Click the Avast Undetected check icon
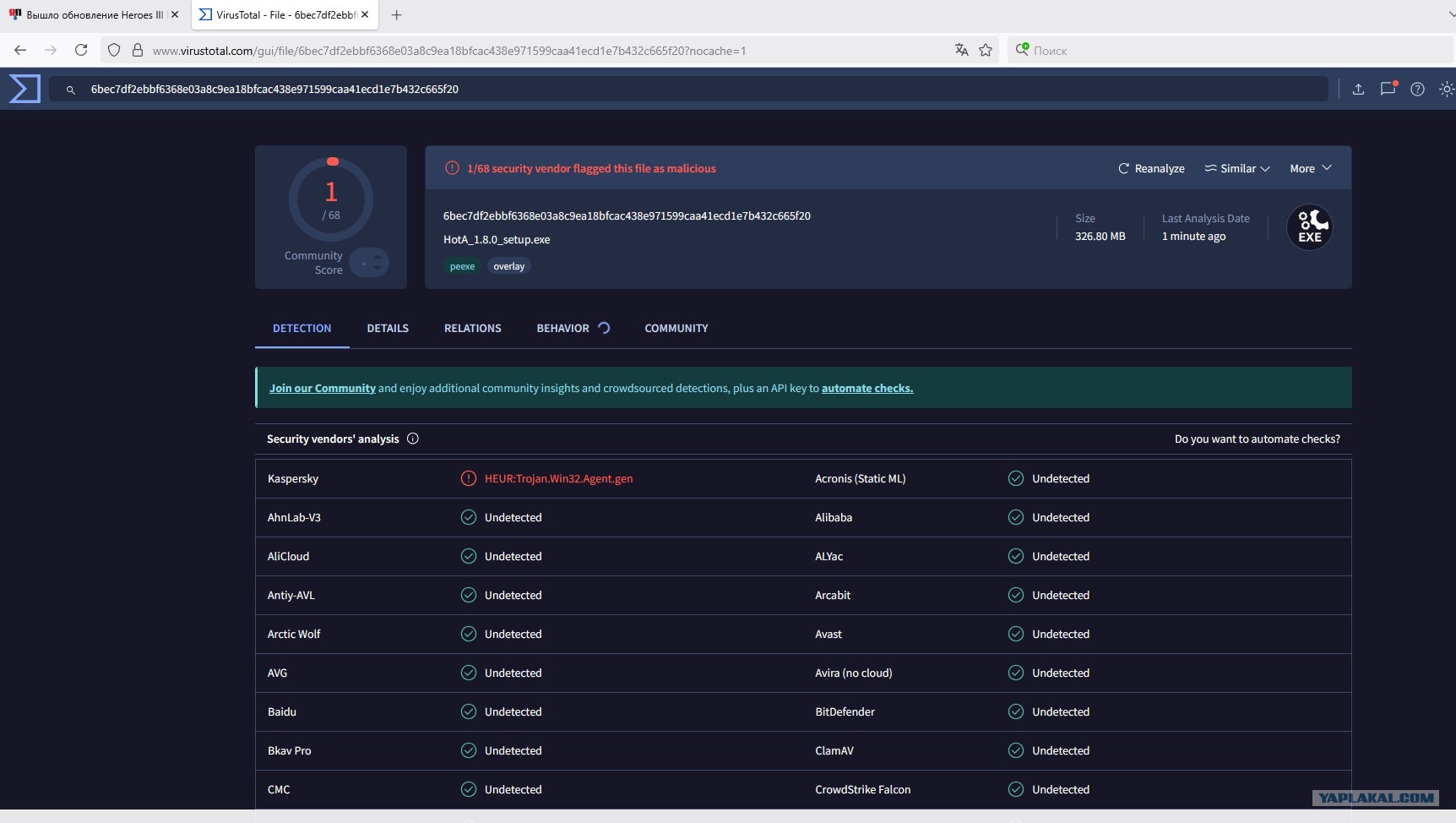The image size is (1456, 823). pos(1015,634)
